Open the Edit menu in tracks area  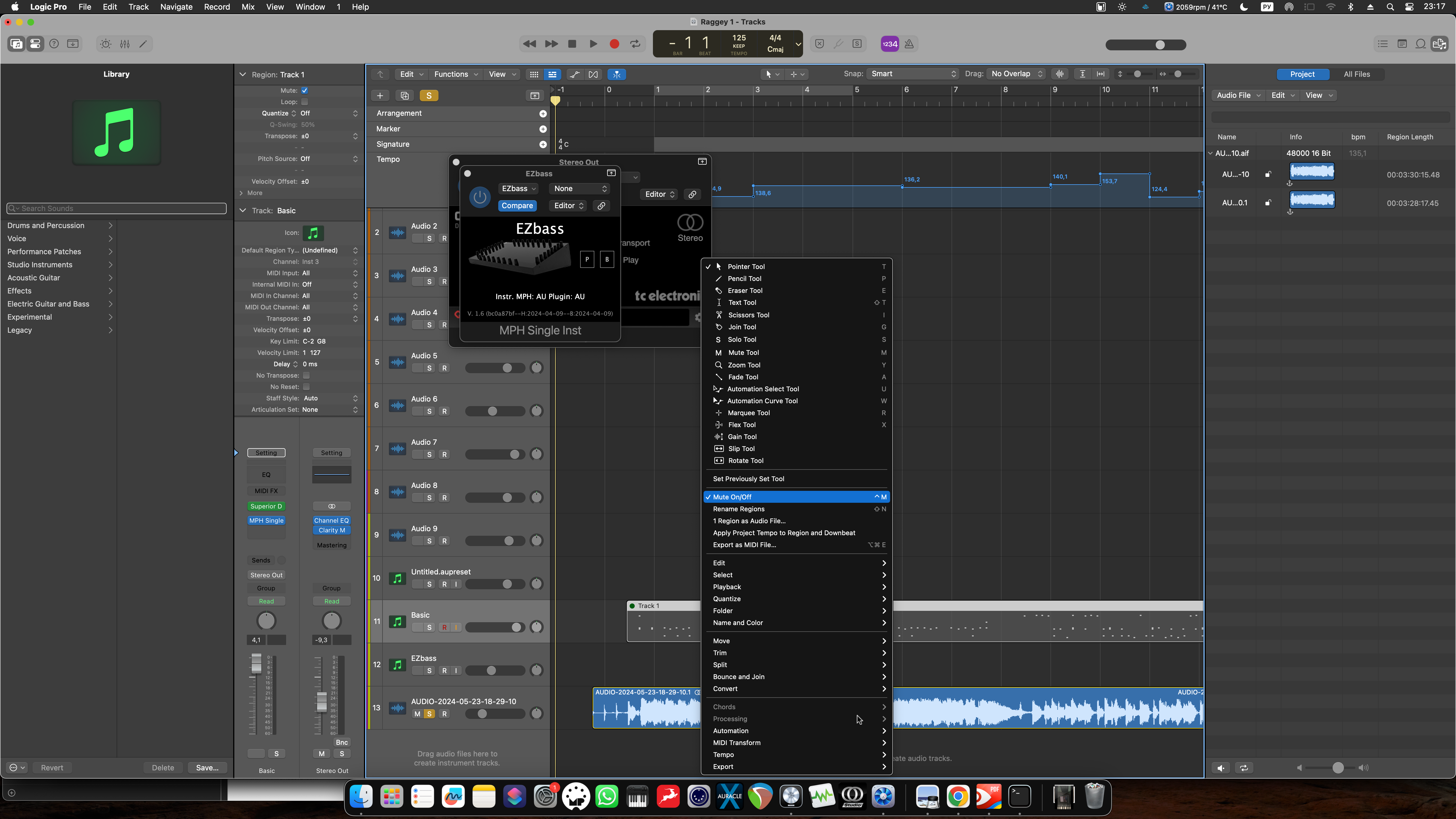411,74
